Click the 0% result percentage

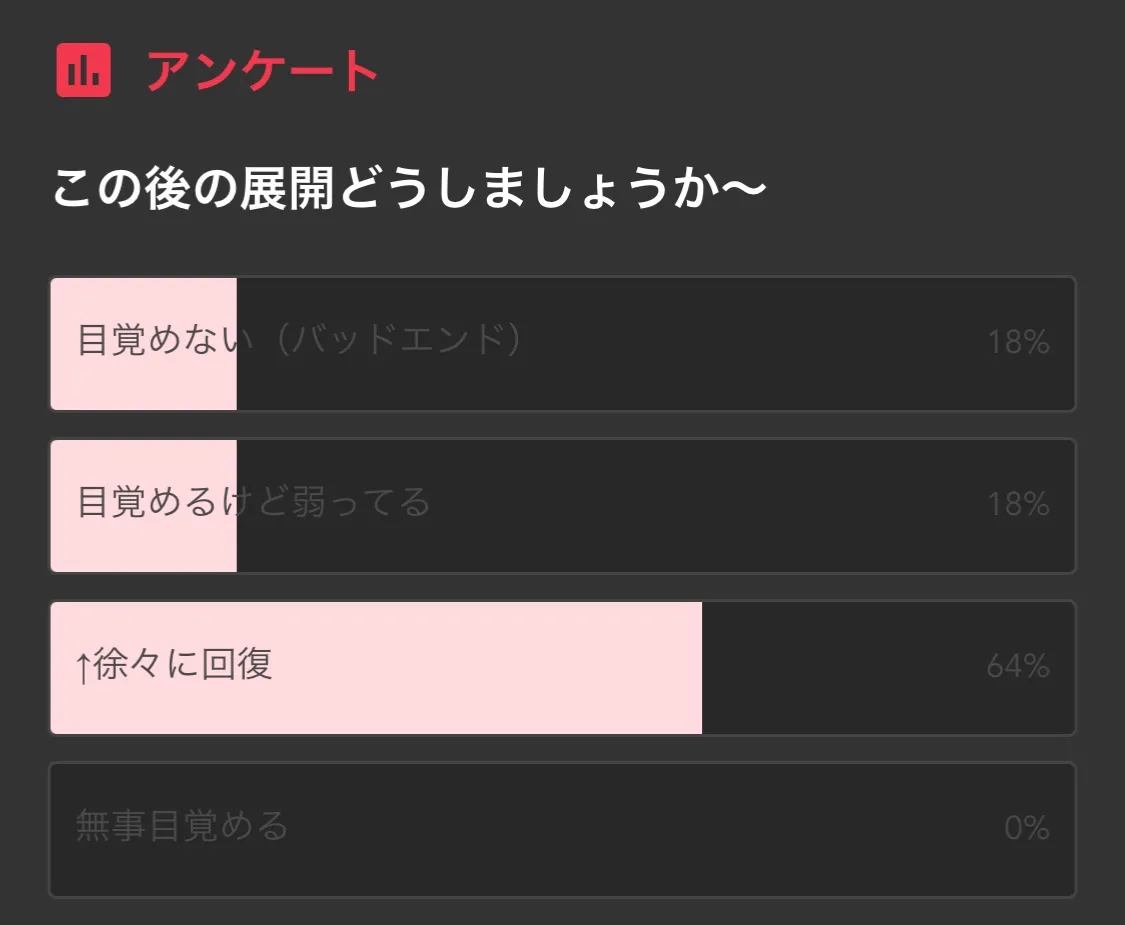point(1026,829)
